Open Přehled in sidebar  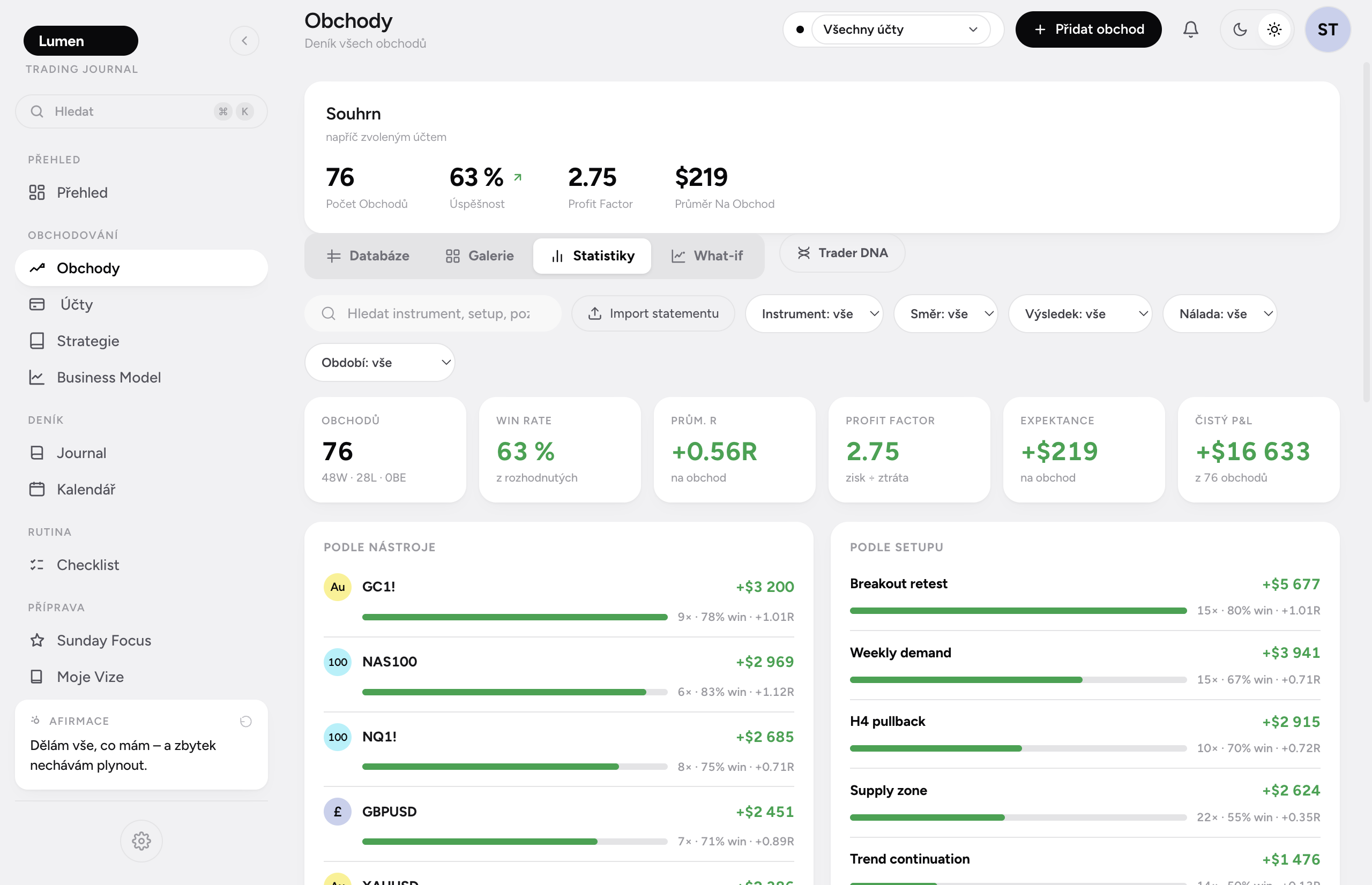141,192
